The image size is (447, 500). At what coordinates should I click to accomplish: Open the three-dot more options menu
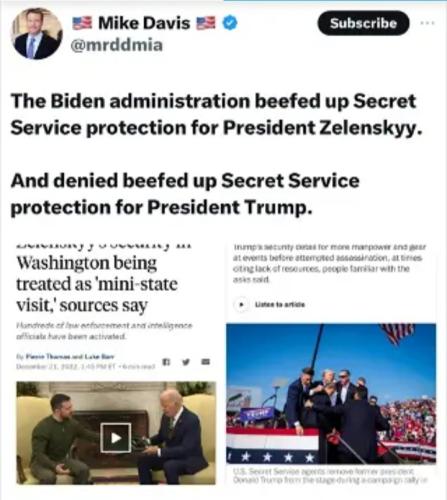pos(427,23)
